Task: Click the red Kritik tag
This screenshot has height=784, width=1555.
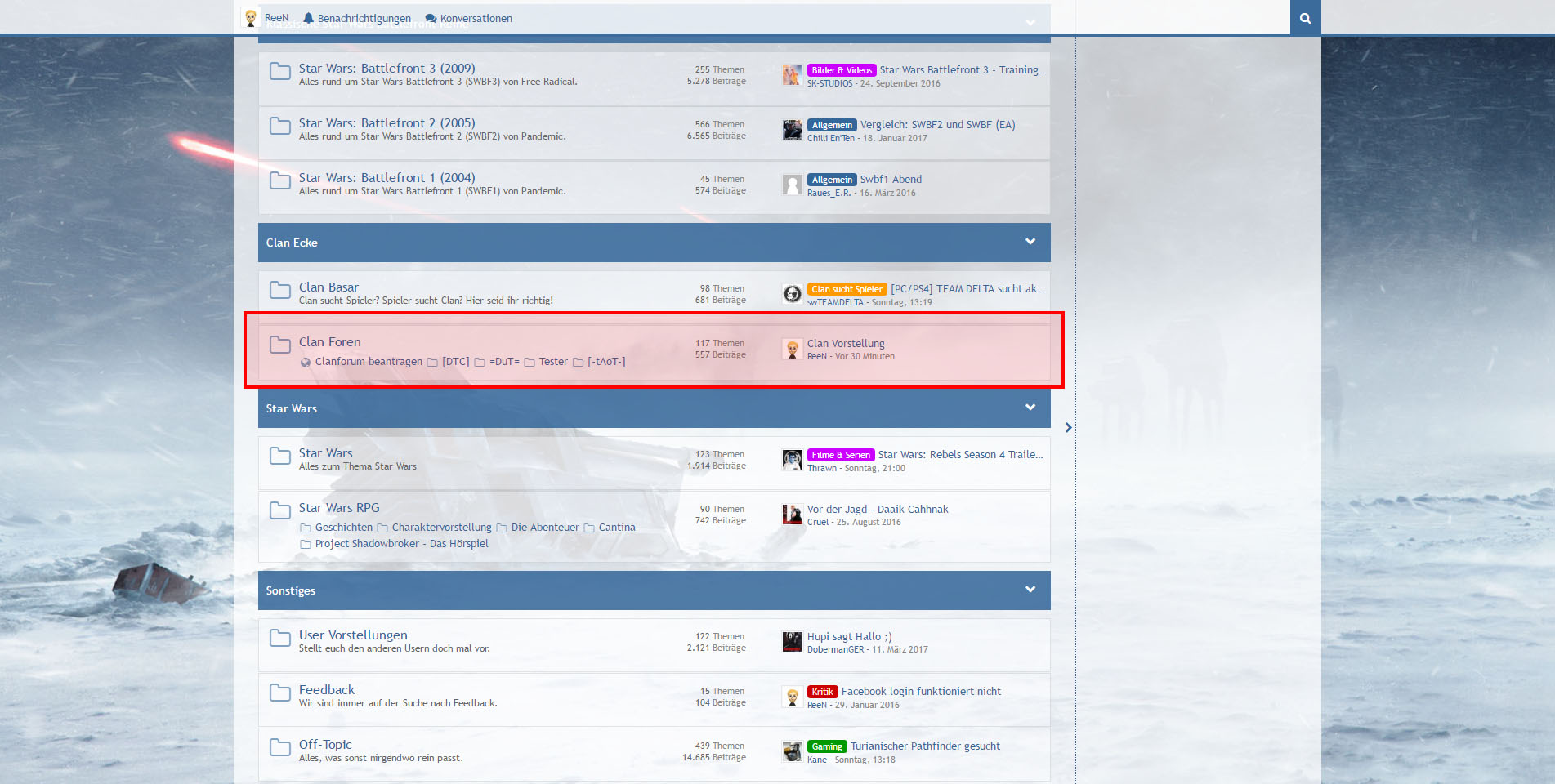Action: [x=822, y=692]
